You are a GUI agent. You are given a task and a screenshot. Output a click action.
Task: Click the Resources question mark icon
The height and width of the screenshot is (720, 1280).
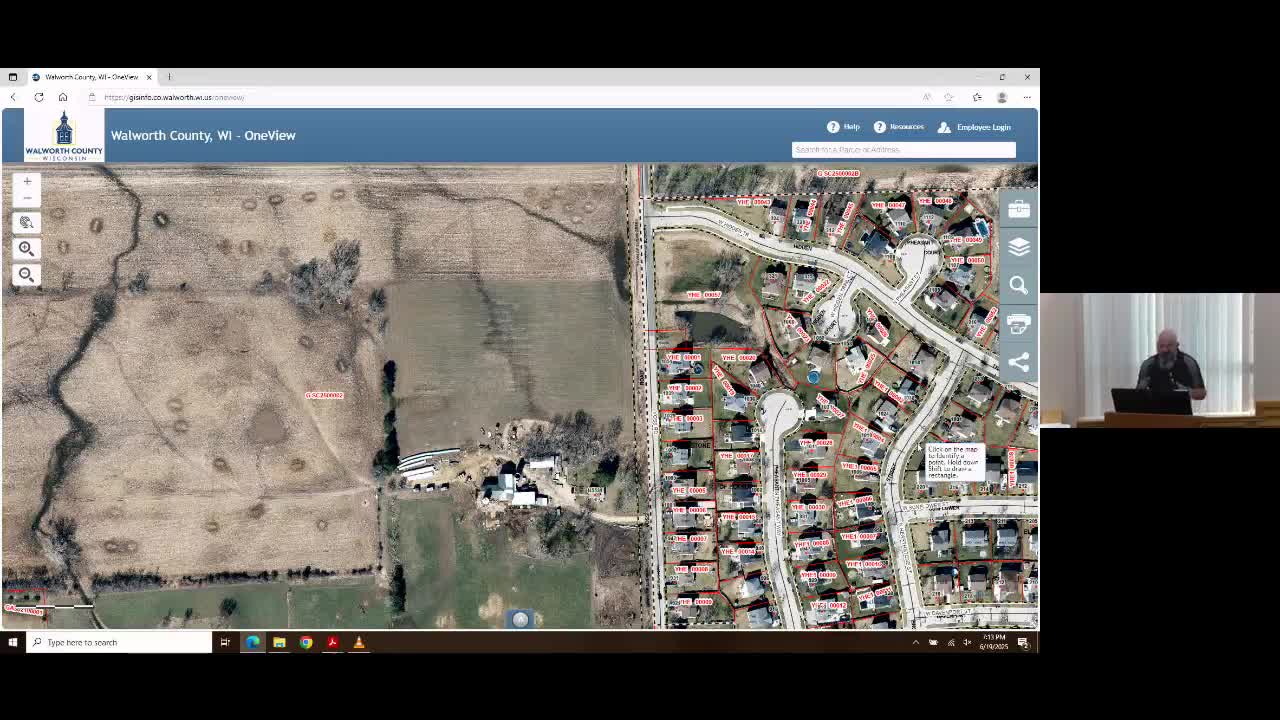point(880,127)
